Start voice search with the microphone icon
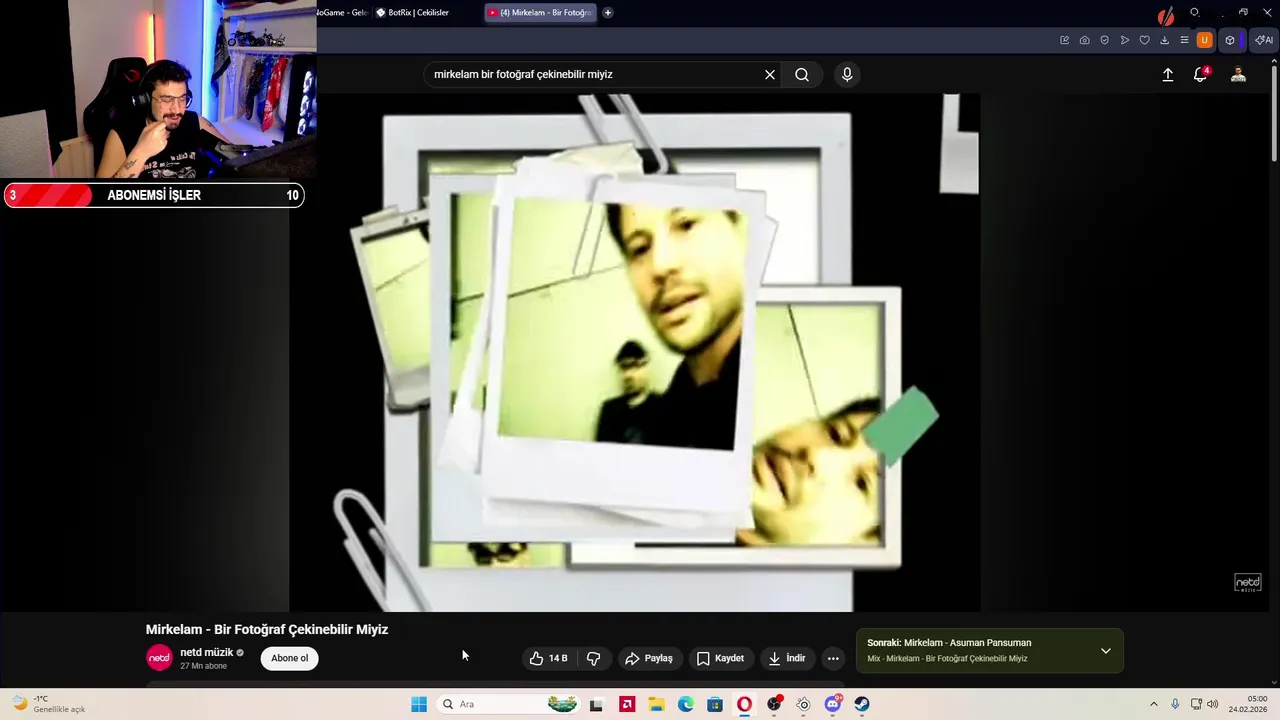This screenshot has height=720, width=1280. pos(847,74)
